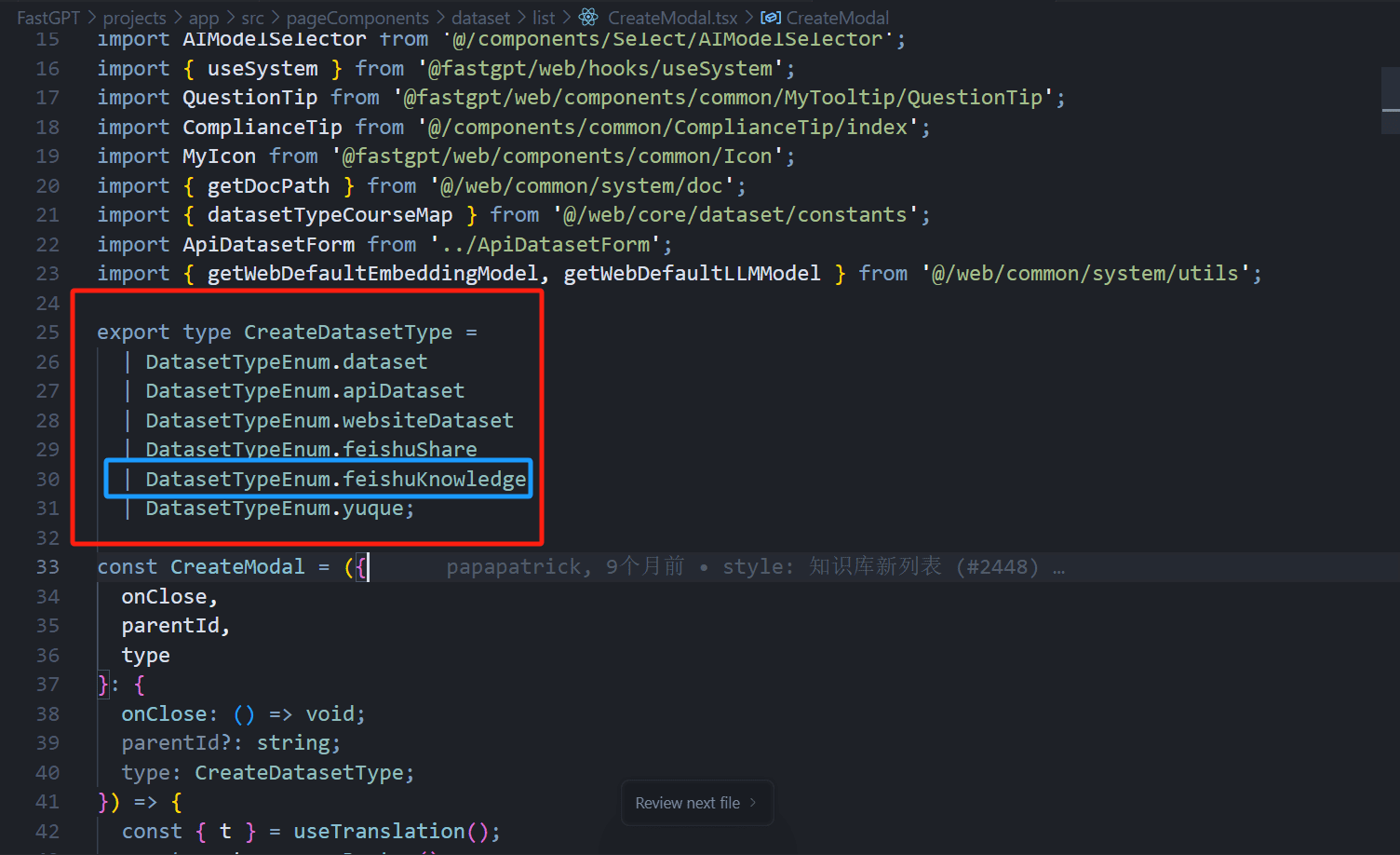
Task: Select the projects breadcrumb item
Action: (134, 18)
